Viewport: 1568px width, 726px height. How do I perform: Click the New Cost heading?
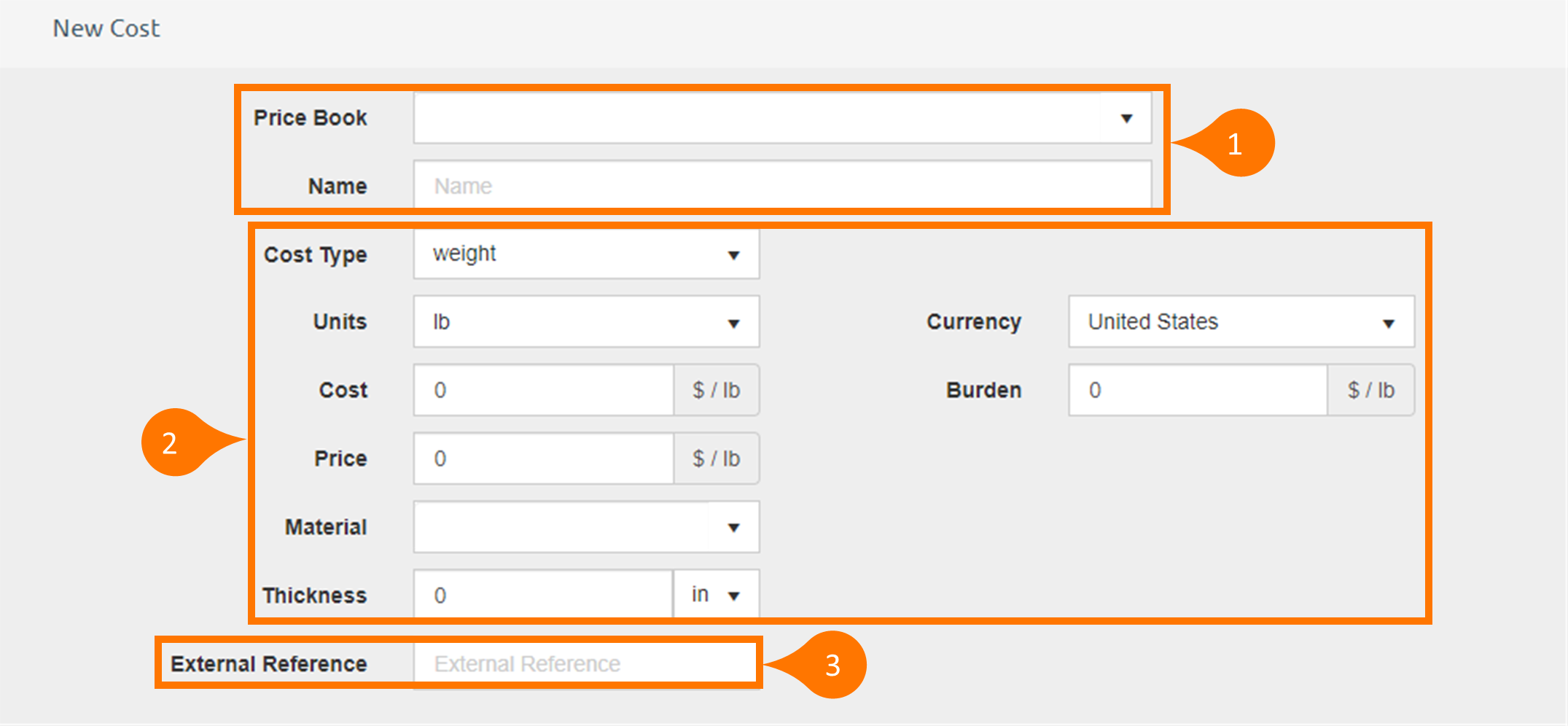click(x=106, y=28)
